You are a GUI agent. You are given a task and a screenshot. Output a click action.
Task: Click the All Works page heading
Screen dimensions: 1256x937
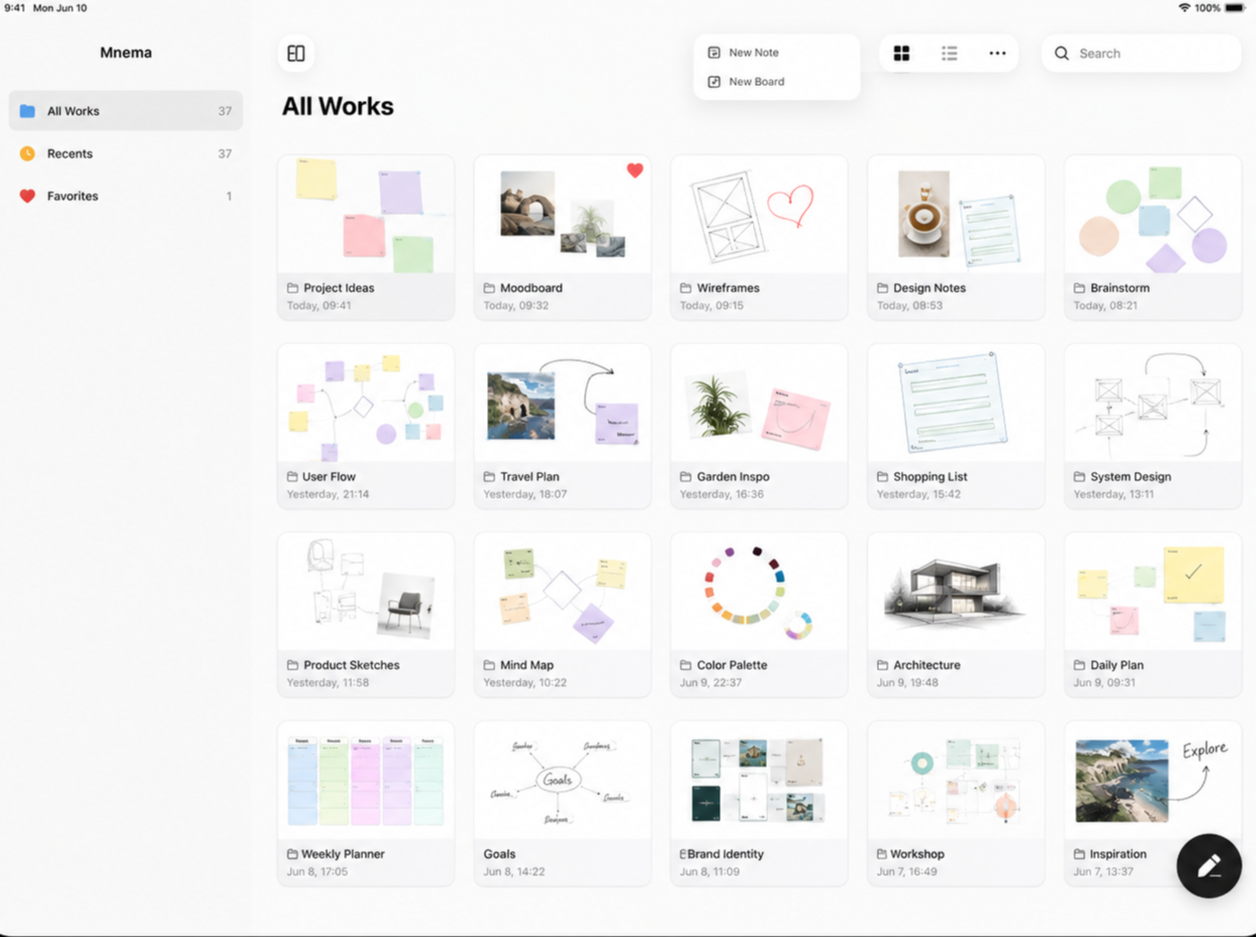click(338, 106)
